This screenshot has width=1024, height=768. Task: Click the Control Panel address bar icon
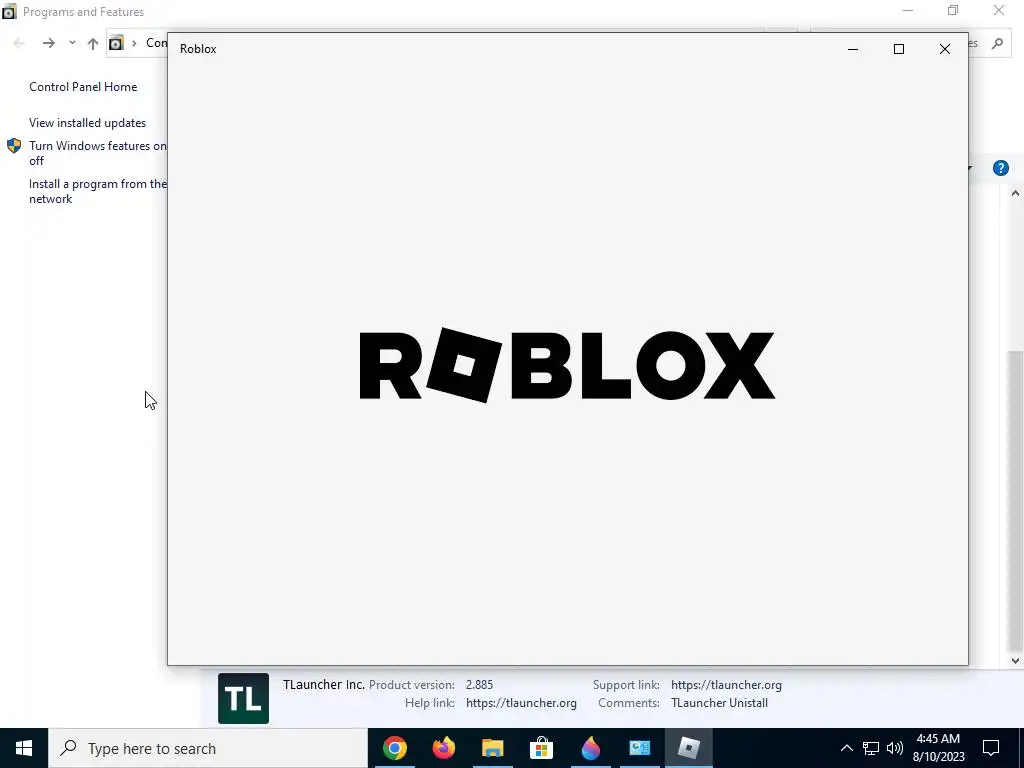click(116, 43)
